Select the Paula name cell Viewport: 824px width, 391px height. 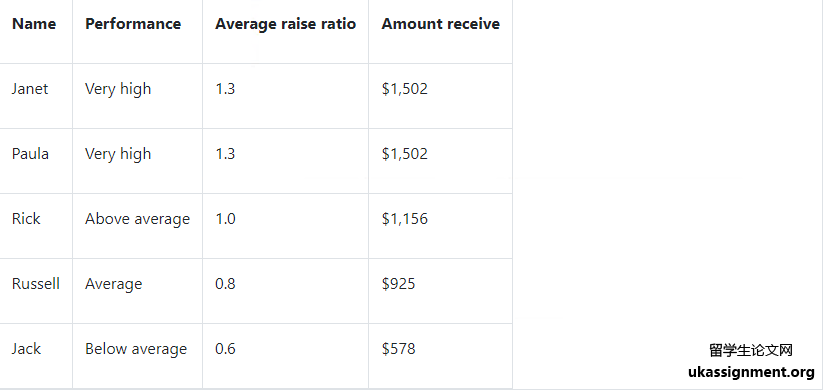point(30,154)
